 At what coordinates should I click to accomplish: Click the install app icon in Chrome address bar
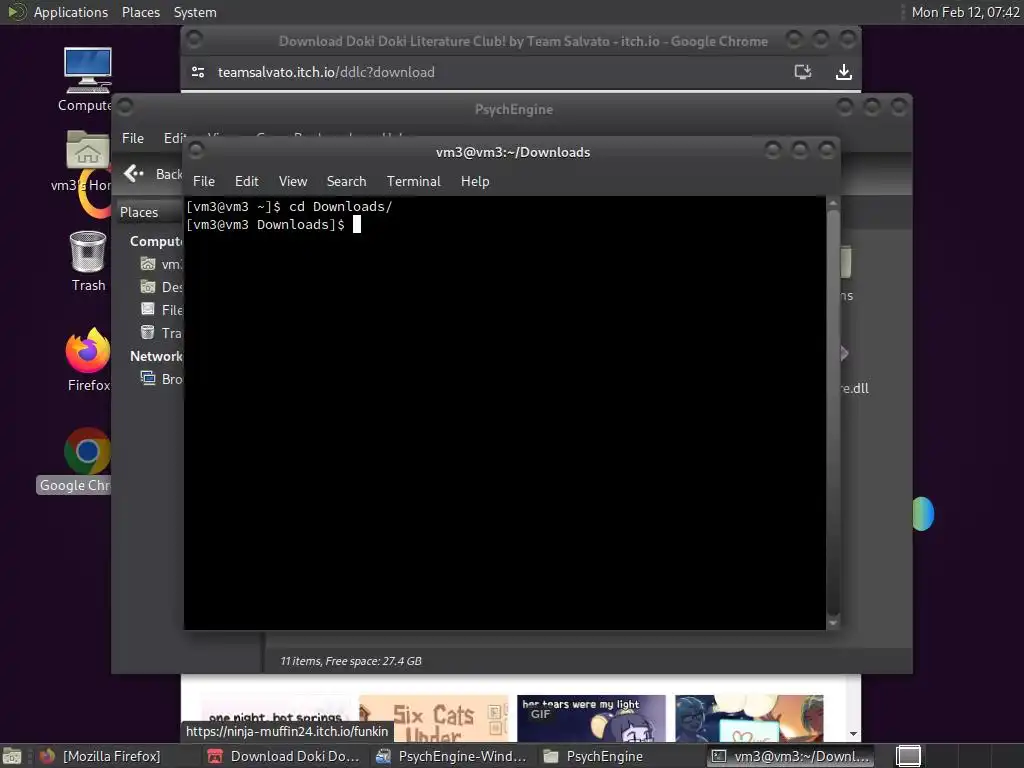[x=803, y=72]
